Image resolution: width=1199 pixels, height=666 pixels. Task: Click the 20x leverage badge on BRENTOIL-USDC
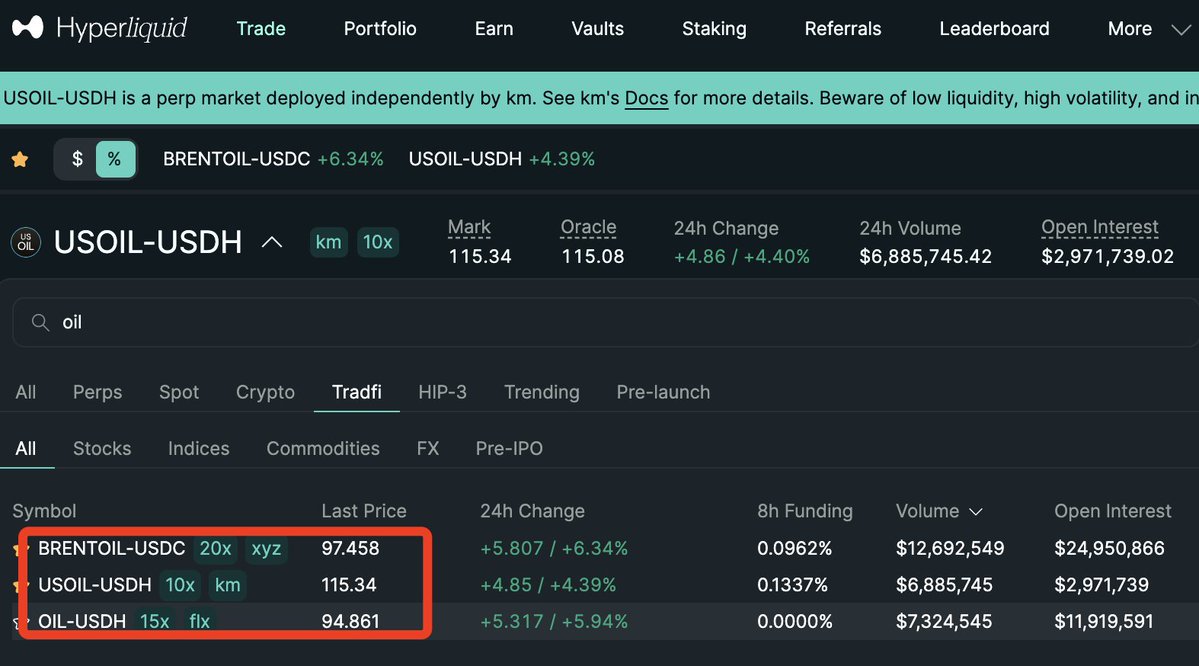(x=215, y=548)
